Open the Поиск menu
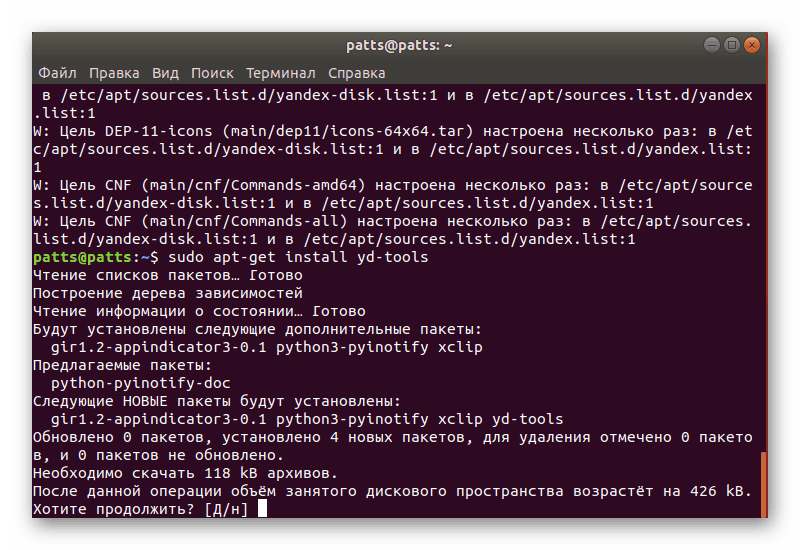This screenshot has height=550, width=800. (212, 73)
